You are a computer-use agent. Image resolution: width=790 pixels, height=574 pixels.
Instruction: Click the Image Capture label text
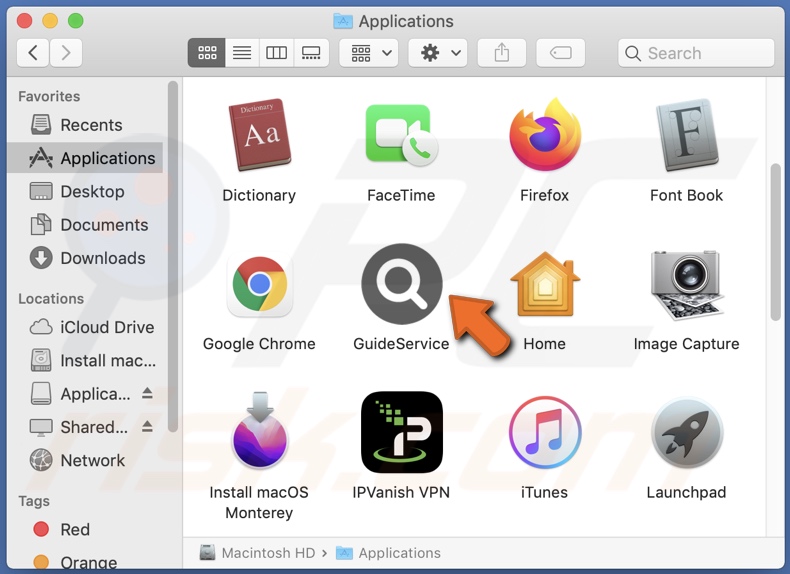pos(687,344)
